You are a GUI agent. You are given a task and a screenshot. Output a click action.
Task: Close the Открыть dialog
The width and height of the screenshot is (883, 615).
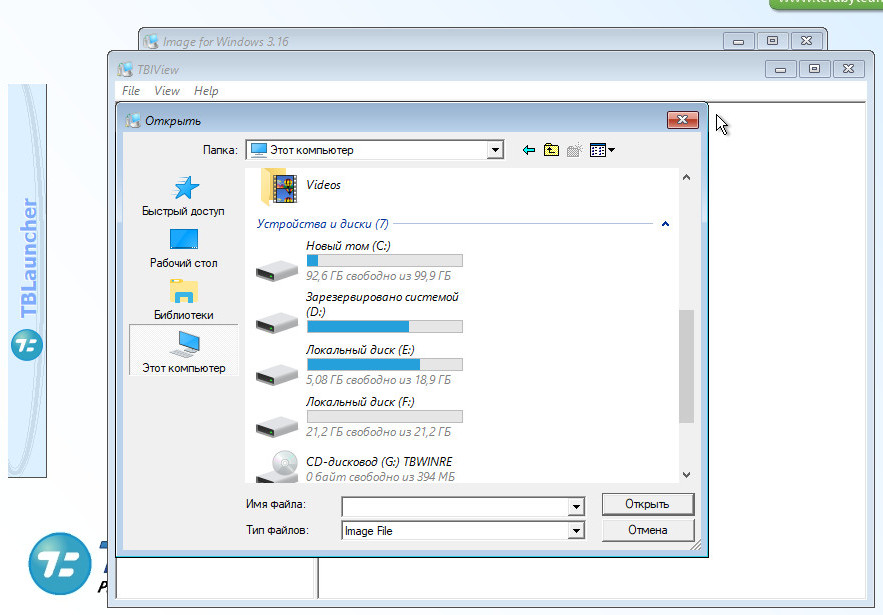tap(683, 119)
